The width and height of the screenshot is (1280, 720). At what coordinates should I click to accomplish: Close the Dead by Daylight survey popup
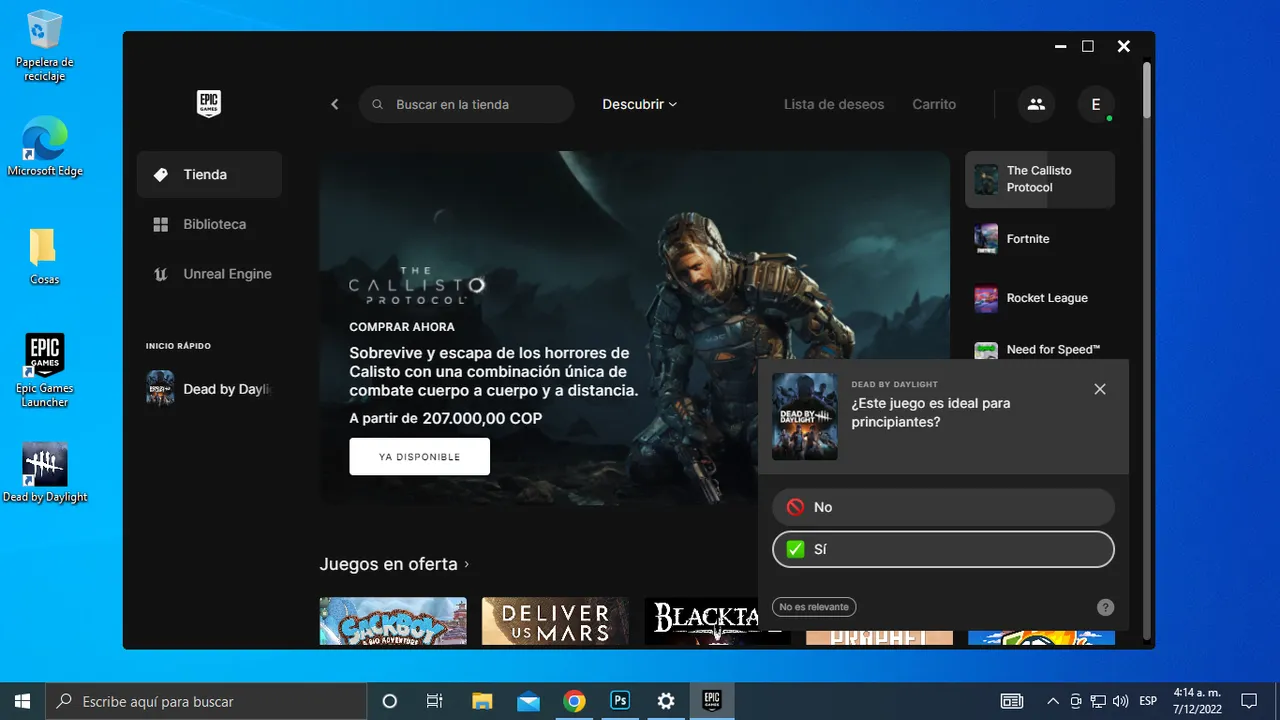pos(1100,389)
